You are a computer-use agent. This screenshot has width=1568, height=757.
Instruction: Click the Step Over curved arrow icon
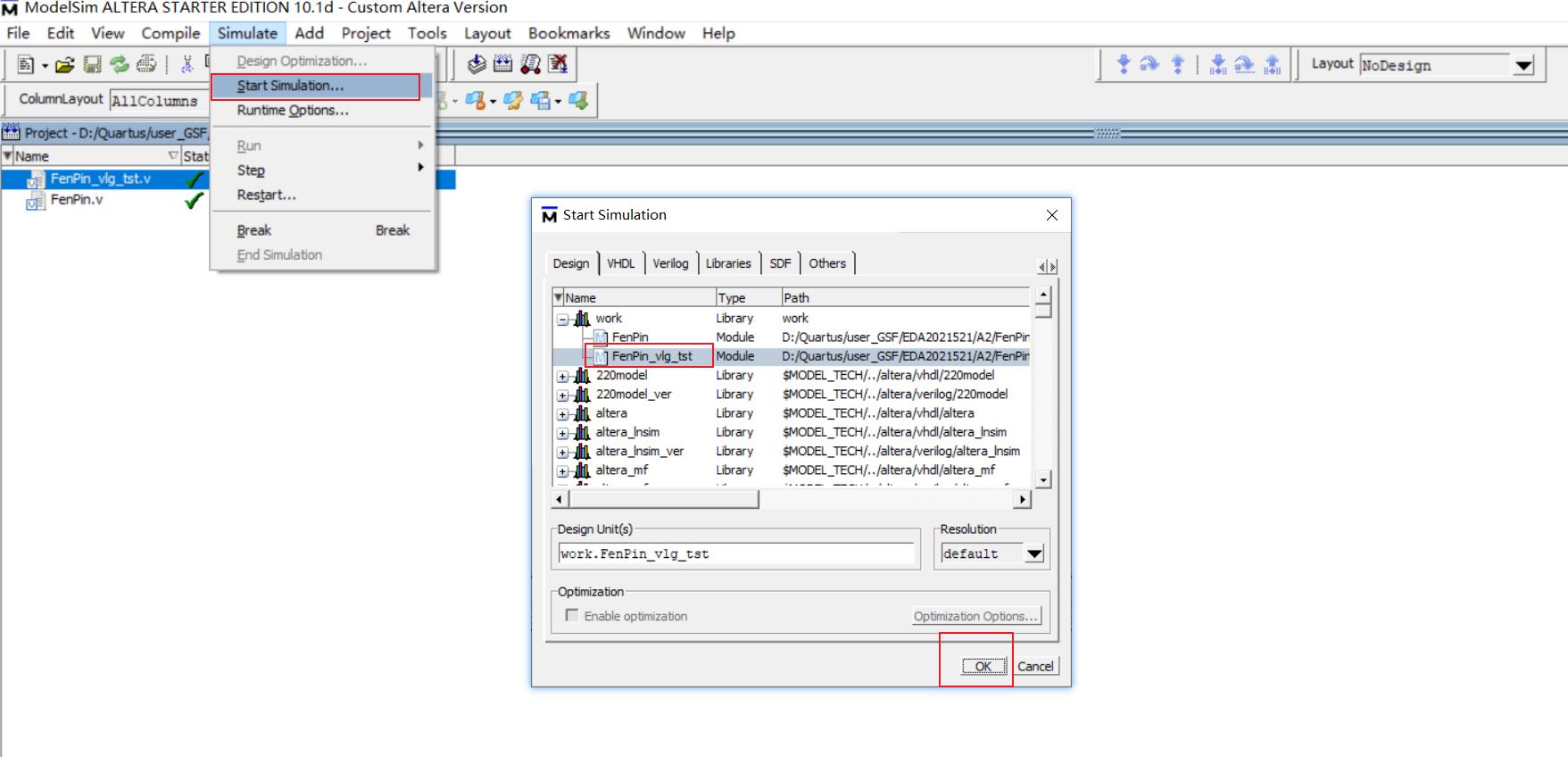tap(1150, 64)
